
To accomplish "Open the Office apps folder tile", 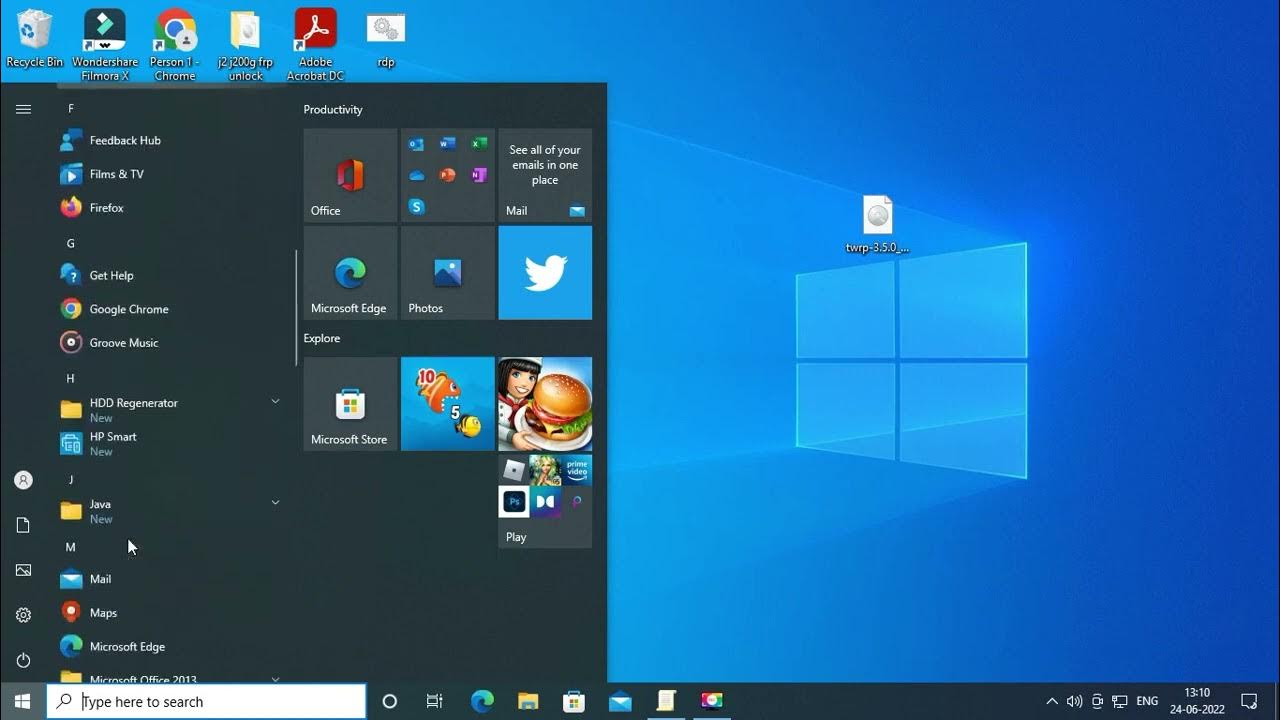I will [447, 175].
